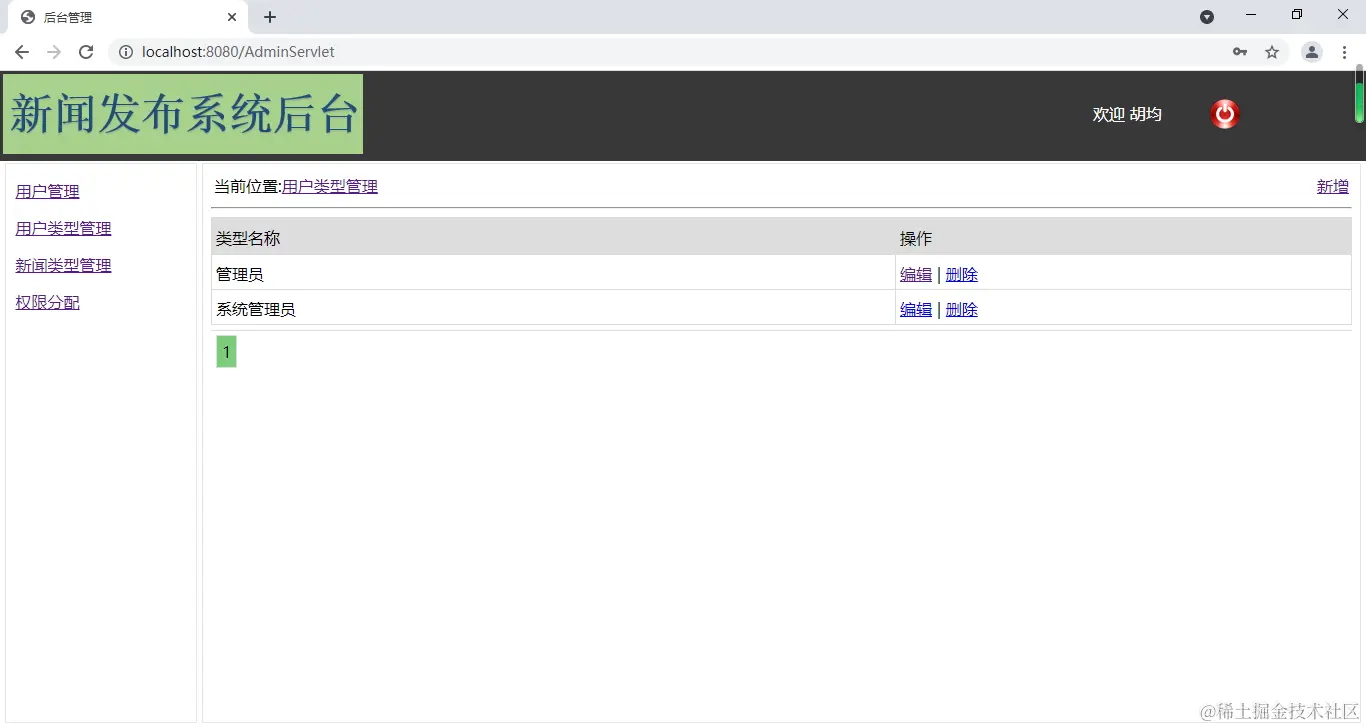Delete the 系统管理员 row via 删除
The image size is (1366, 728).
coord(962,309)
